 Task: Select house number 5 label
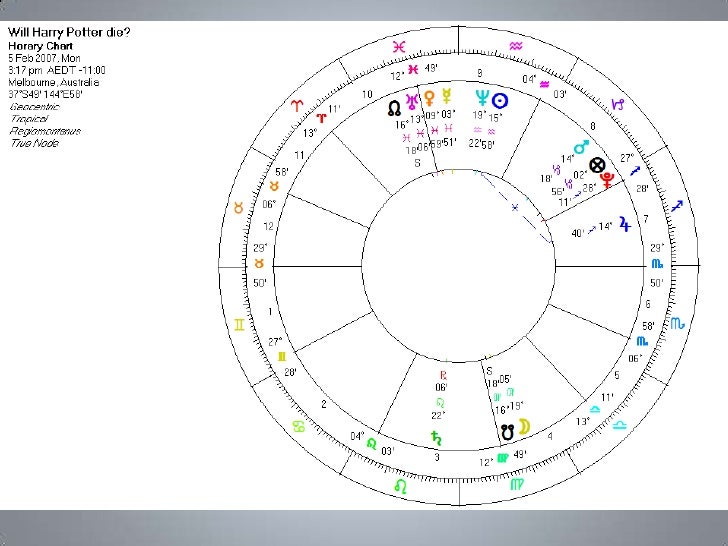(x=617, y=375)
